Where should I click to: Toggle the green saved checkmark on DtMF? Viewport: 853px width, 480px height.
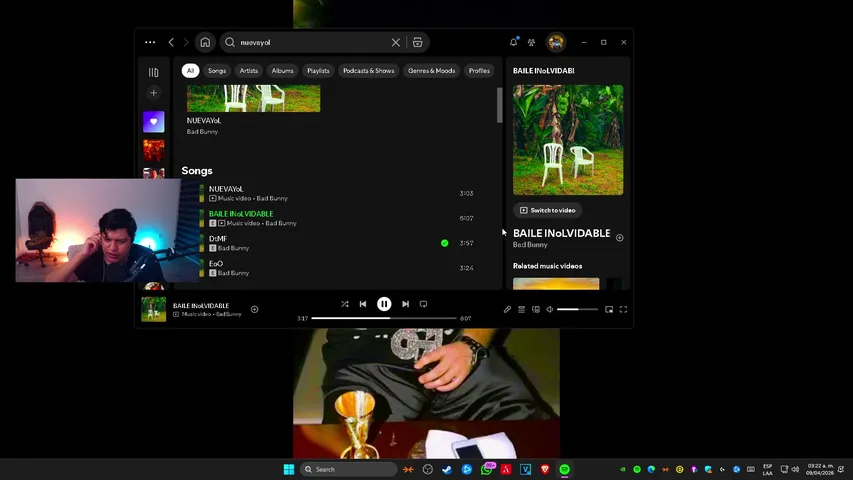pyautogui.click(x=444, y=243)
